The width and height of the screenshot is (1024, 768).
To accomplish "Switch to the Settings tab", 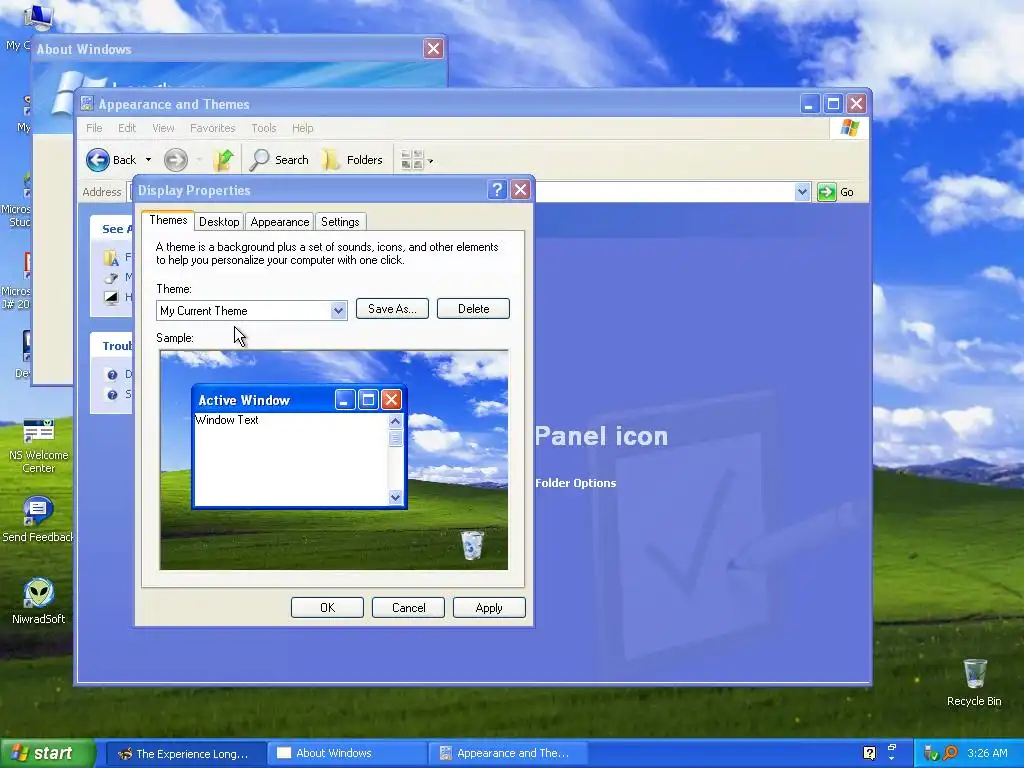I will click(340, 222).
